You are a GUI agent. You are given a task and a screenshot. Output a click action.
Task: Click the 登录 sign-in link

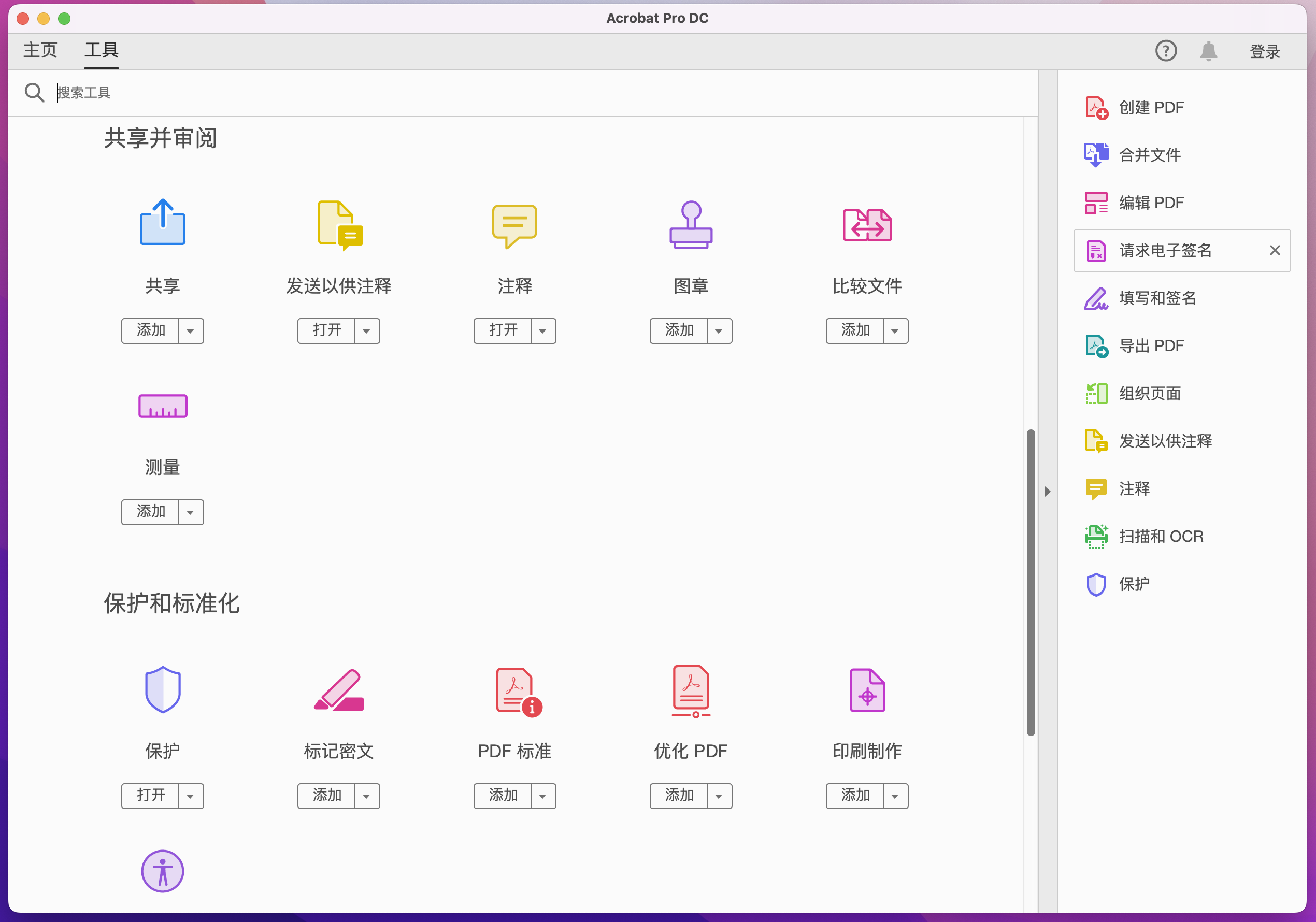pos(1264,51)
